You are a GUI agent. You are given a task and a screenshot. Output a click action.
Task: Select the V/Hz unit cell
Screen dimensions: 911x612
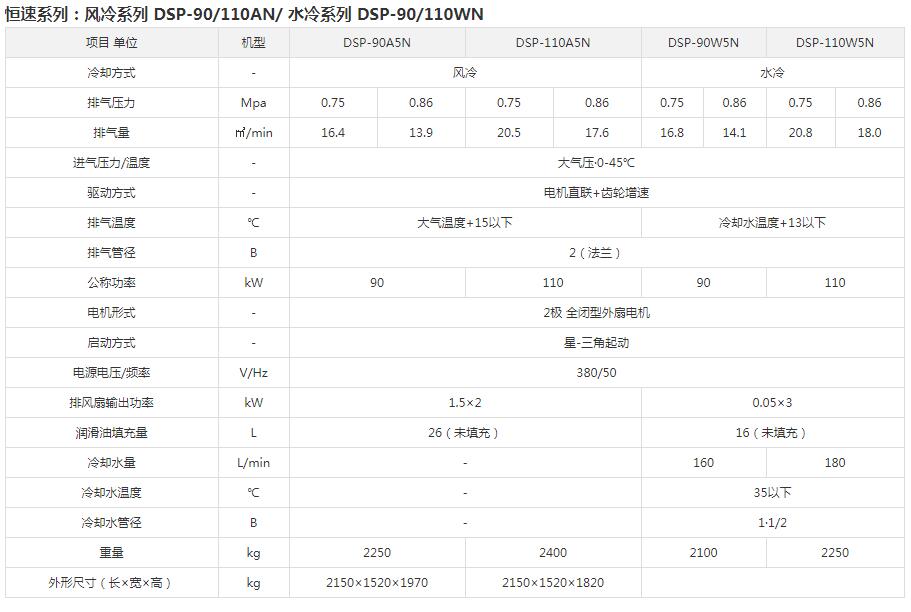click(253, 373)
